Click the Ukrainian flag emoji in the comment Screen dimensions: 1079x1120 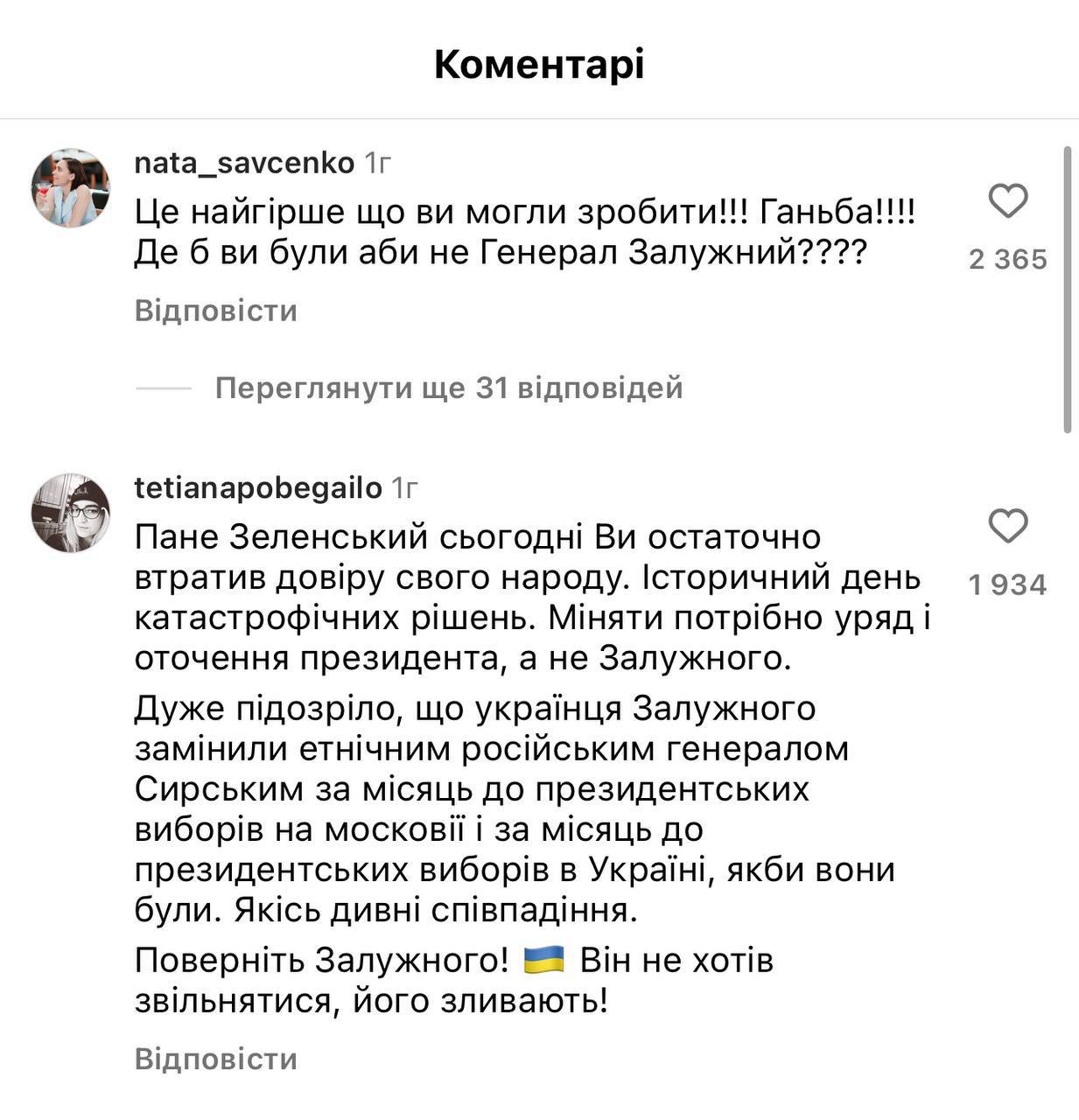[x=543, y=960]
